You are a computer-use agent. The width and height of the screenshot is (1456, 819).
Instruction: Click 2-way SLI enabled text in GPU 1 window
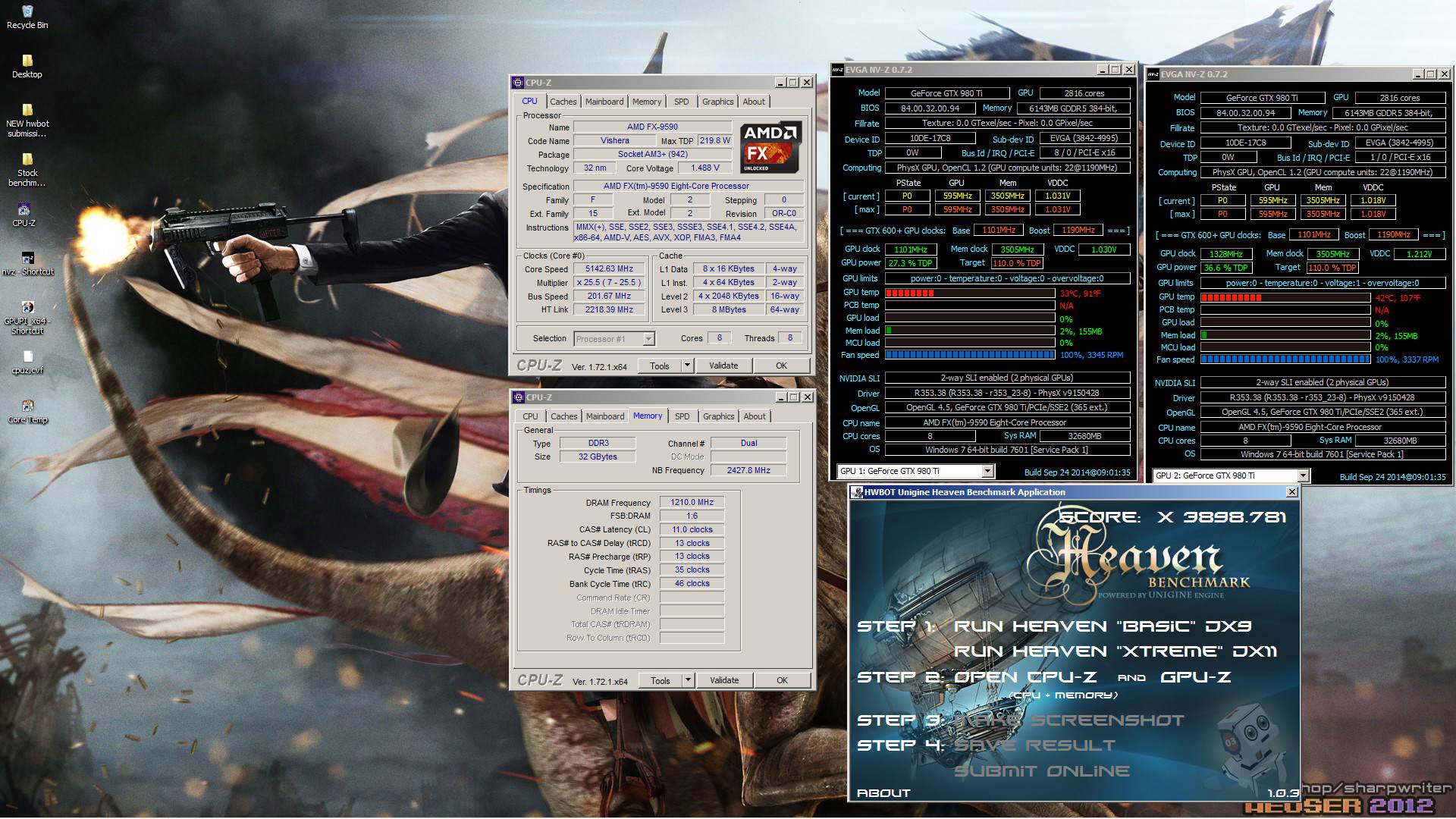(x=1007, y=378)
